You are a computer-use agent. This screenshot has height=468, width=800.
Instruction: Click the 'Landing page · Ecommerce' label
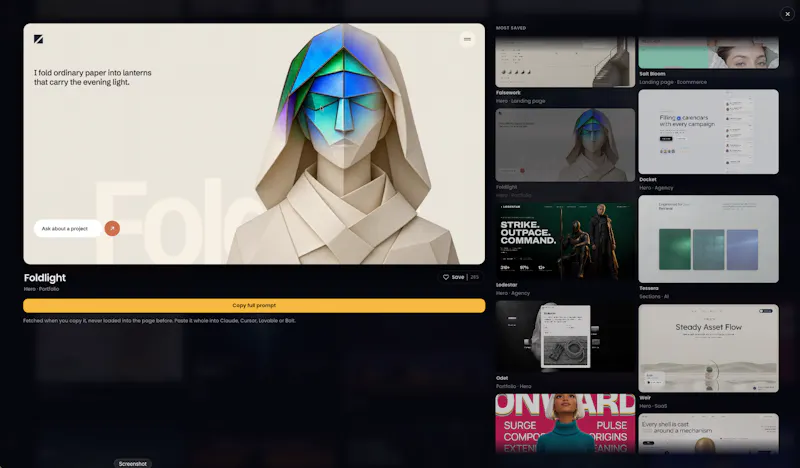[x=673, y=82]
